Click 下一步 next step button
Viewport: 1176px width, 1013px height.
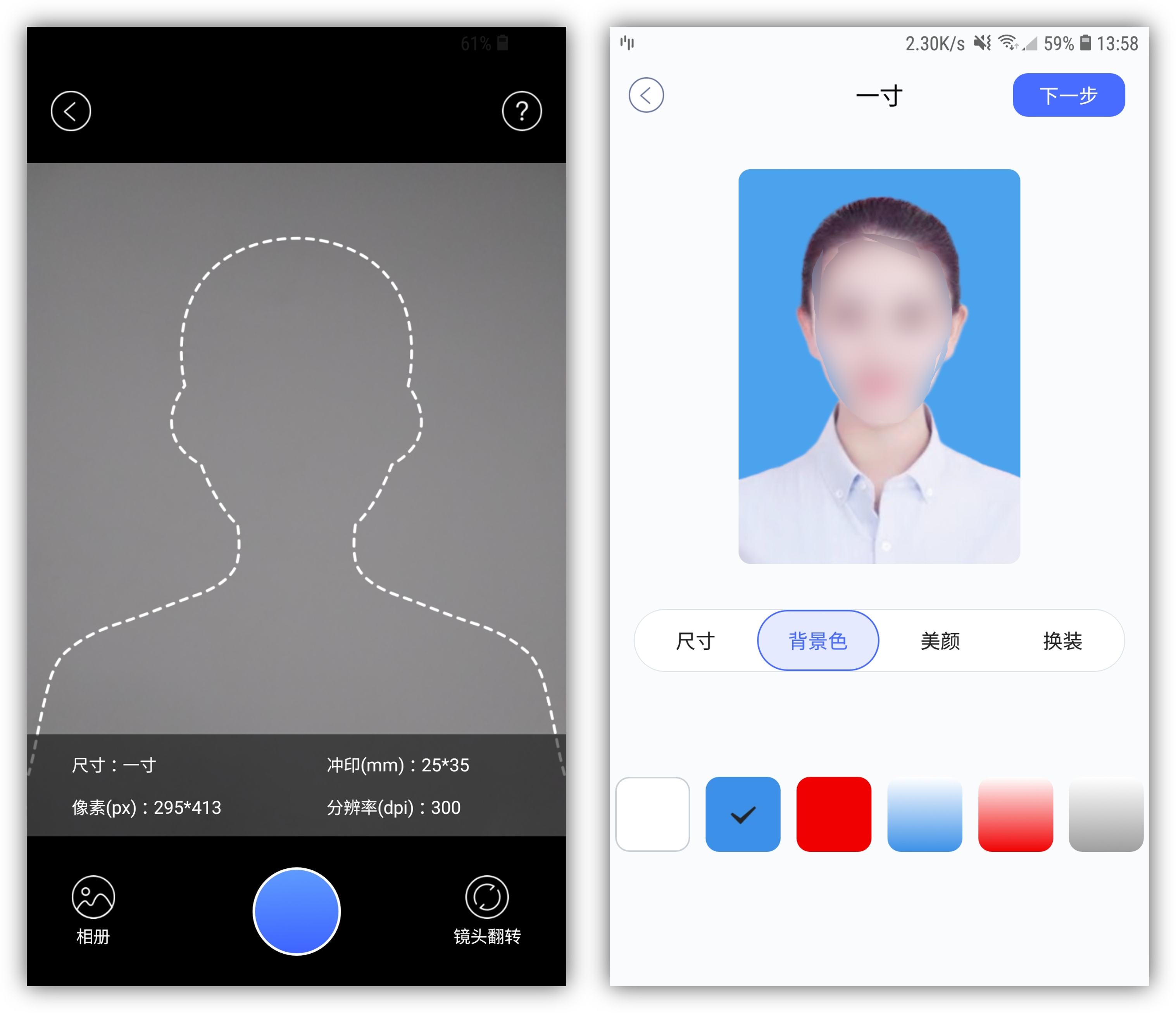click(x=1068, y=95)
